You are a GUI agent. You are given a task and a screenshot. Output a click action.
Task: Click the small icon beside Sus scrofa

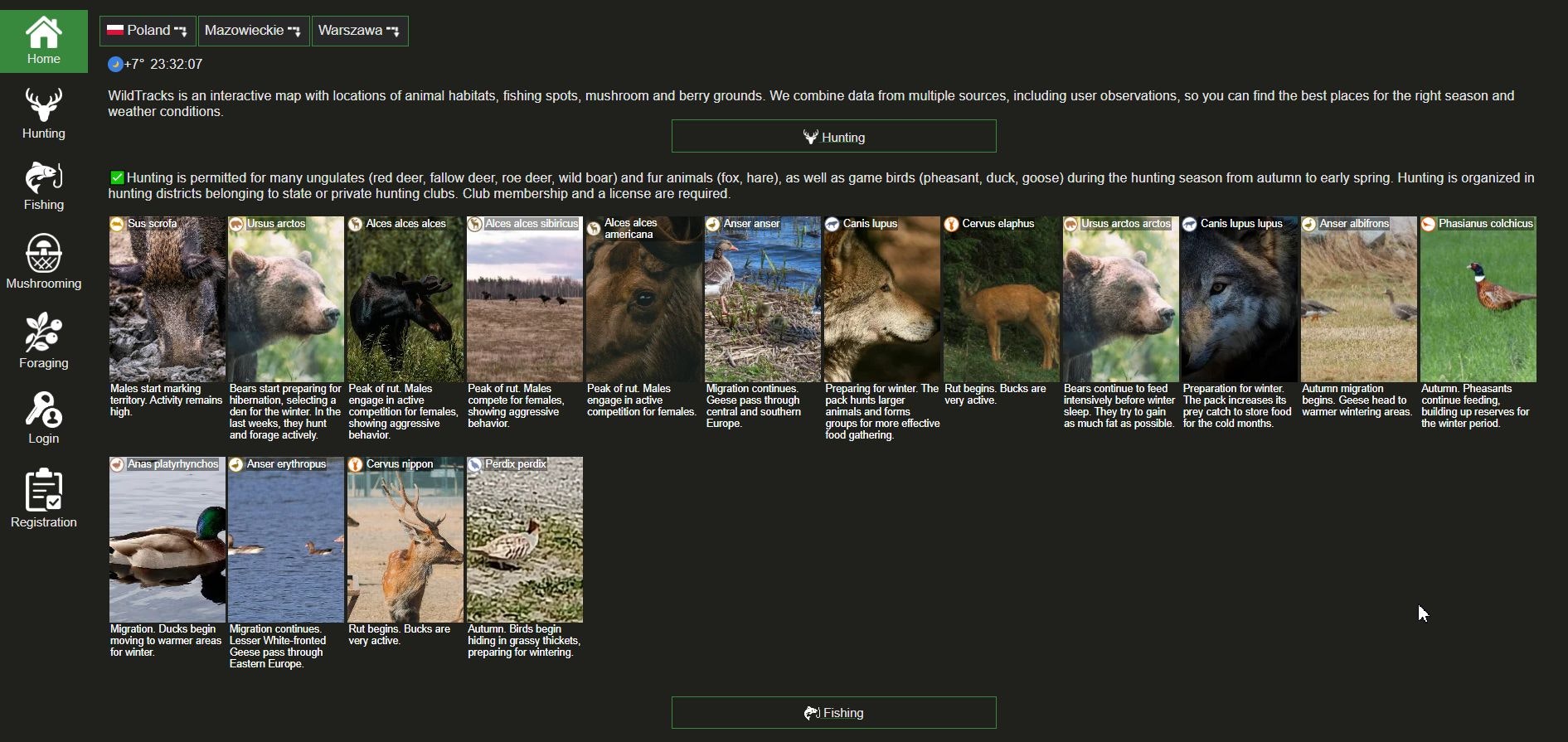point(118,224)
